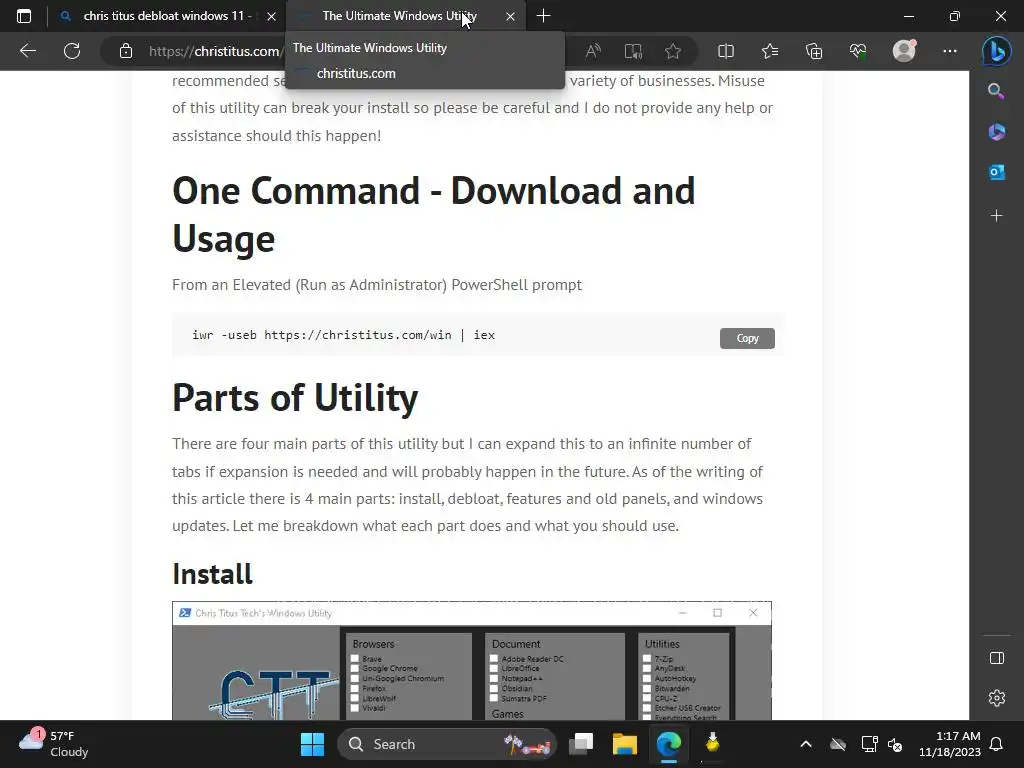Open the tab actions menu icon
The image size is (1024, 768).
(x=24, y=16)
